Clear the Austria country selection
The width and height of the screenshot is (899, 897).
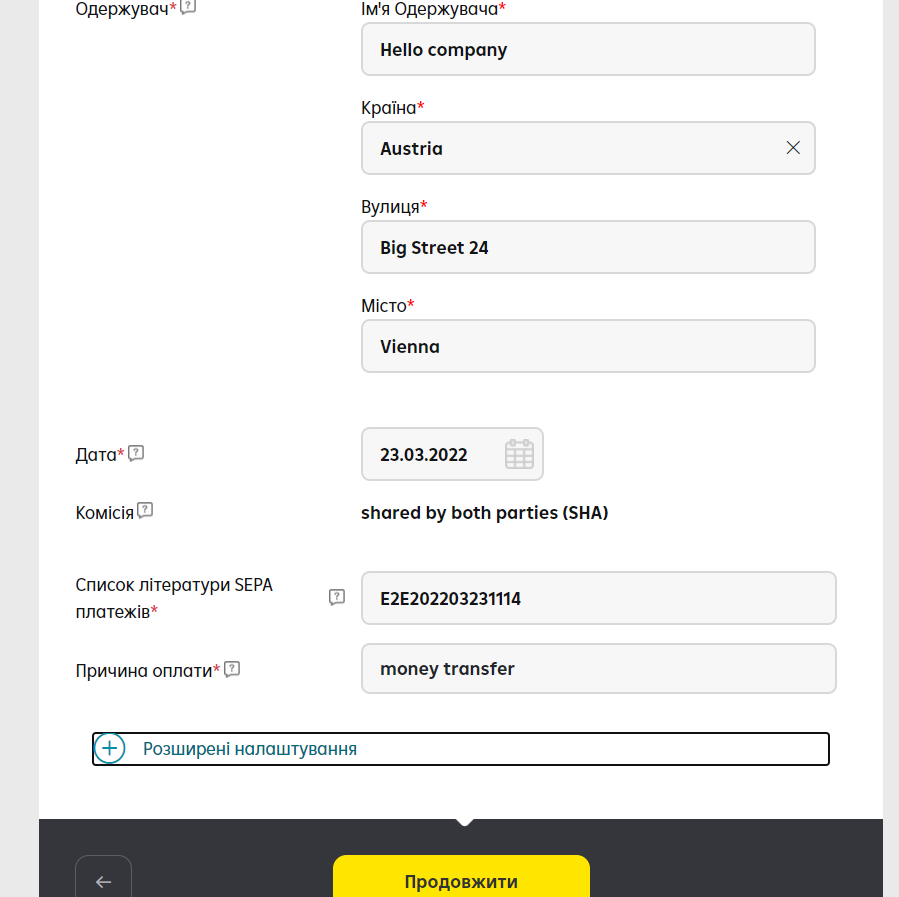pyautogui.click(x=793, y=148)
